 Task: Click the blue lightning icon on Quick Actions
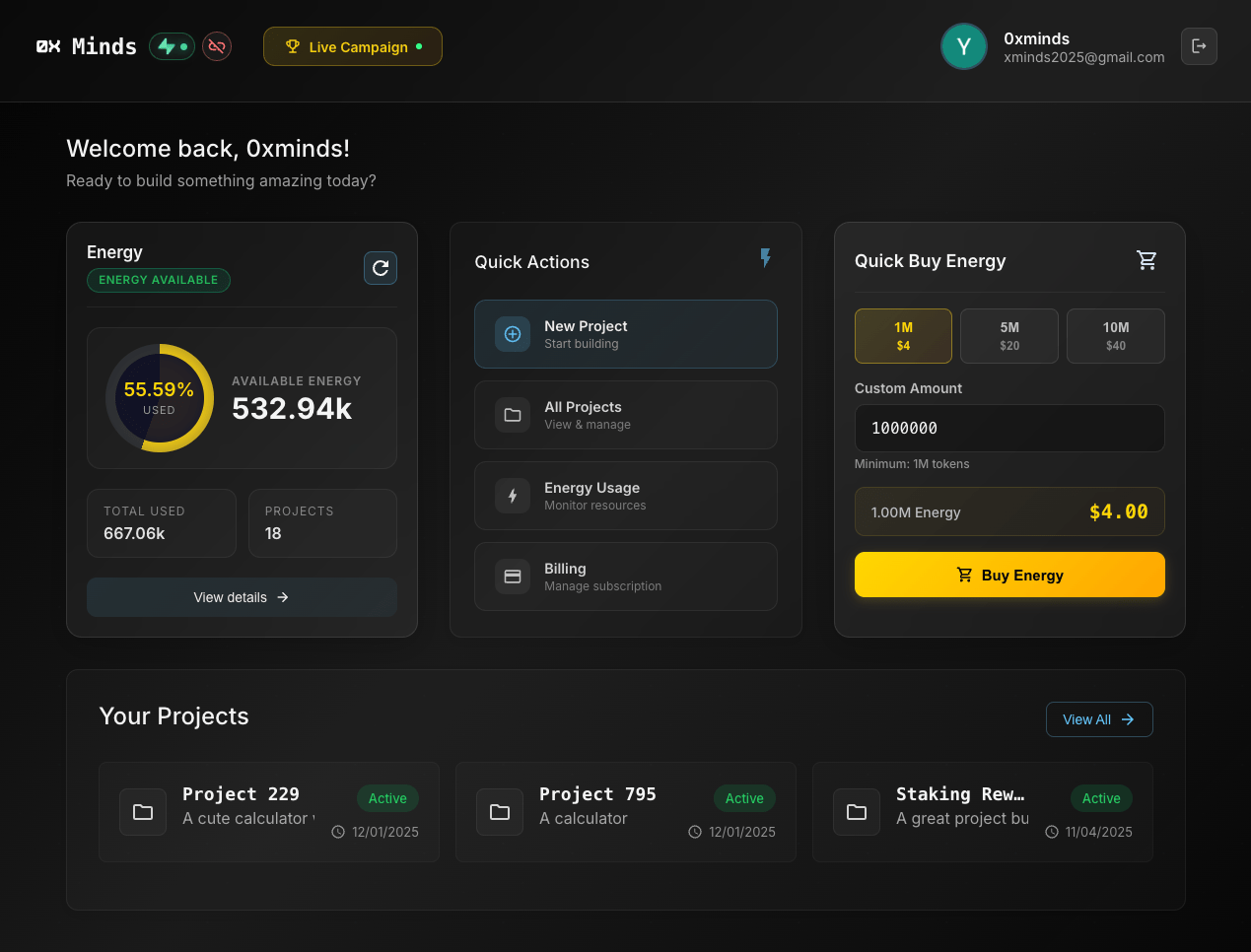[766, 258]
